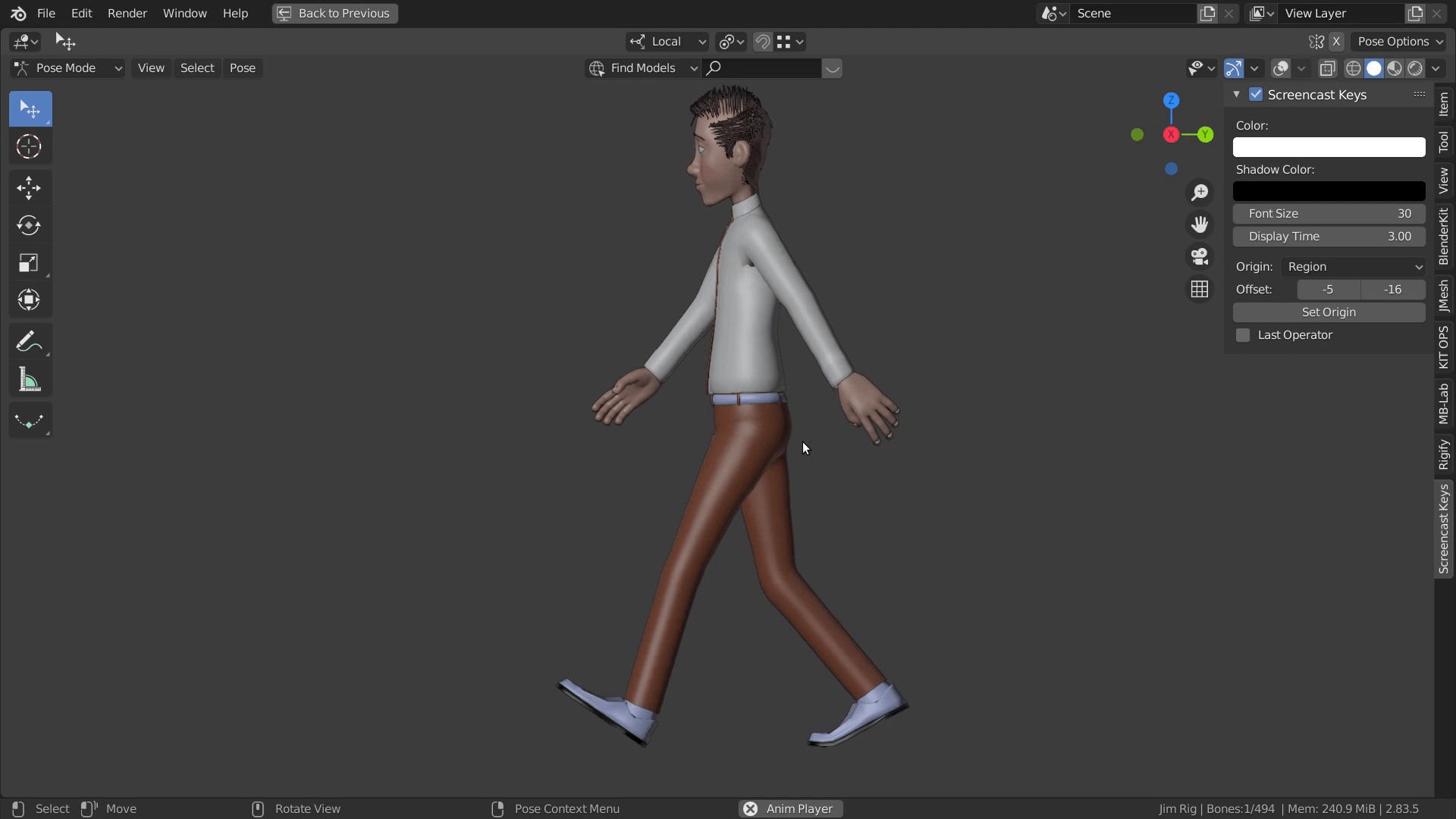Enable the Last Operator checkbox

pyautogui.click(x=1243, y=334)
